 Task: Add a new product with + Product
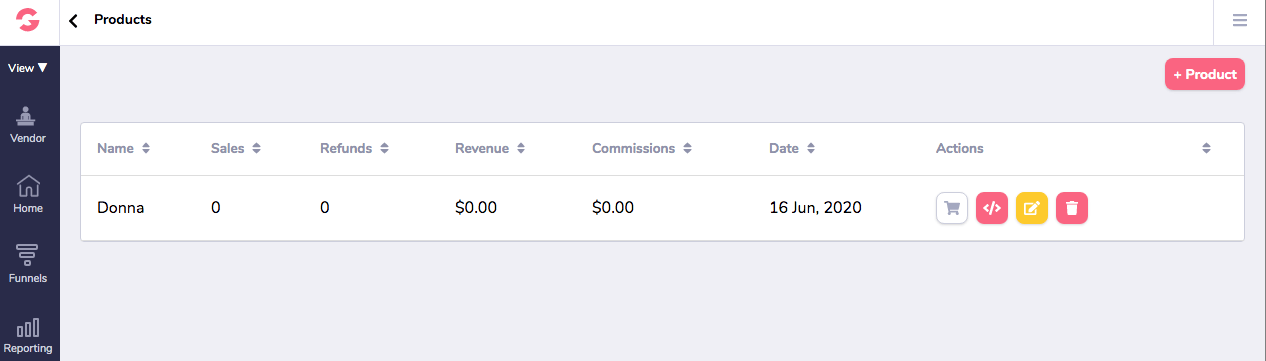click(1205, 74)
